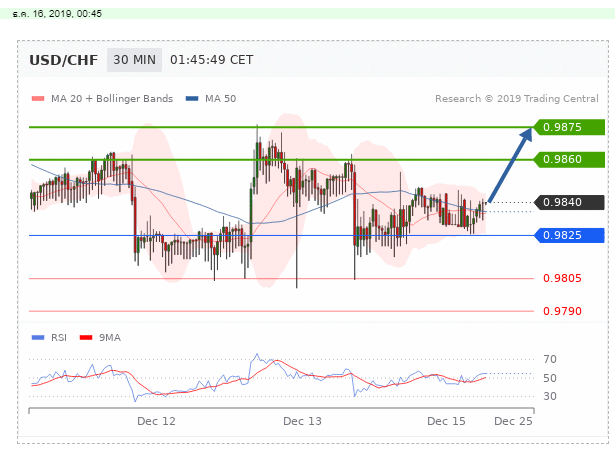Click the RSI legend swatch
The height and width of the screenshot is (449, 615).
click(38, 338)
